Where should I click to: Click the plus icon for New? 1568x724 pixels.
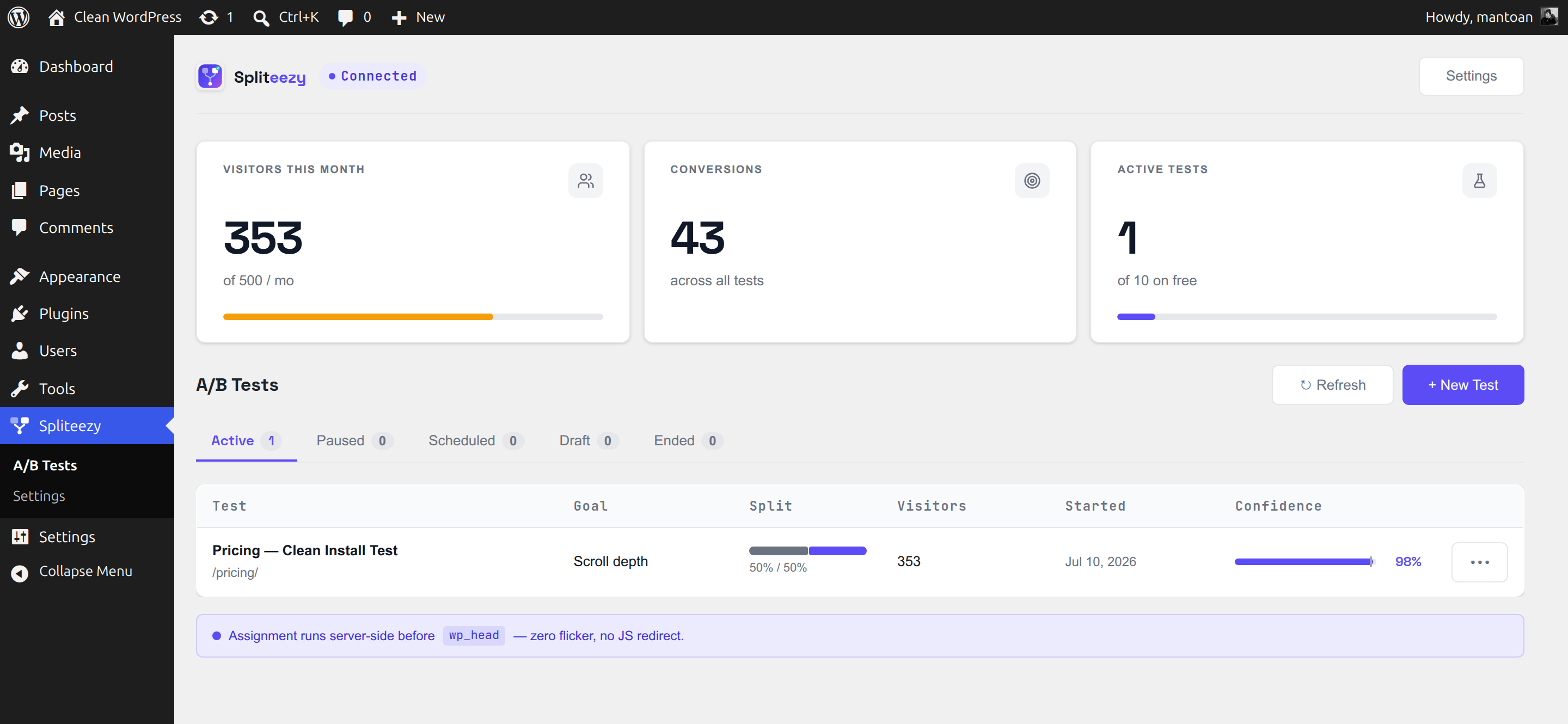tap(399, 17)
